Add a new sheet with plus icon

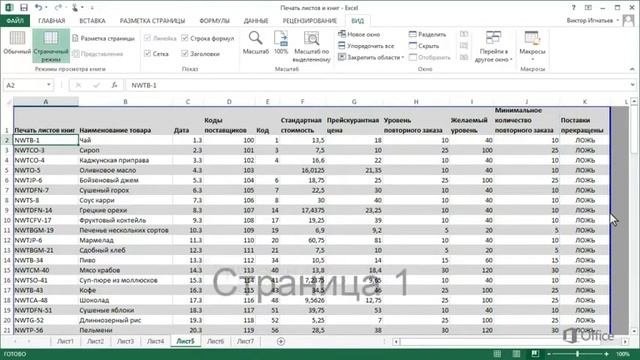click(x=281, y=341)
